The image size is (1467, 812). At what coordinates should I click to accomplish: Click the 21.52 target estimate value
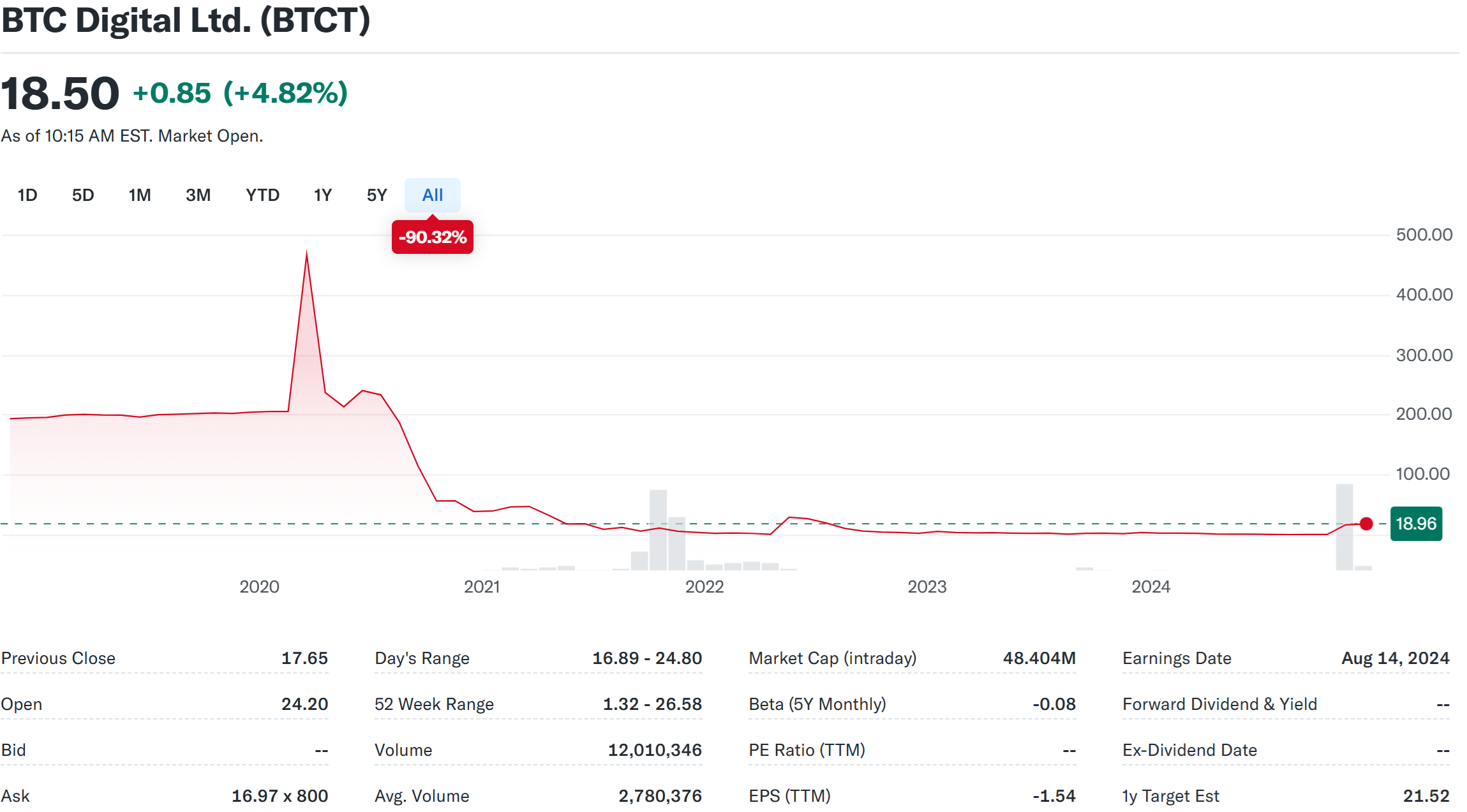(1426, 796)
